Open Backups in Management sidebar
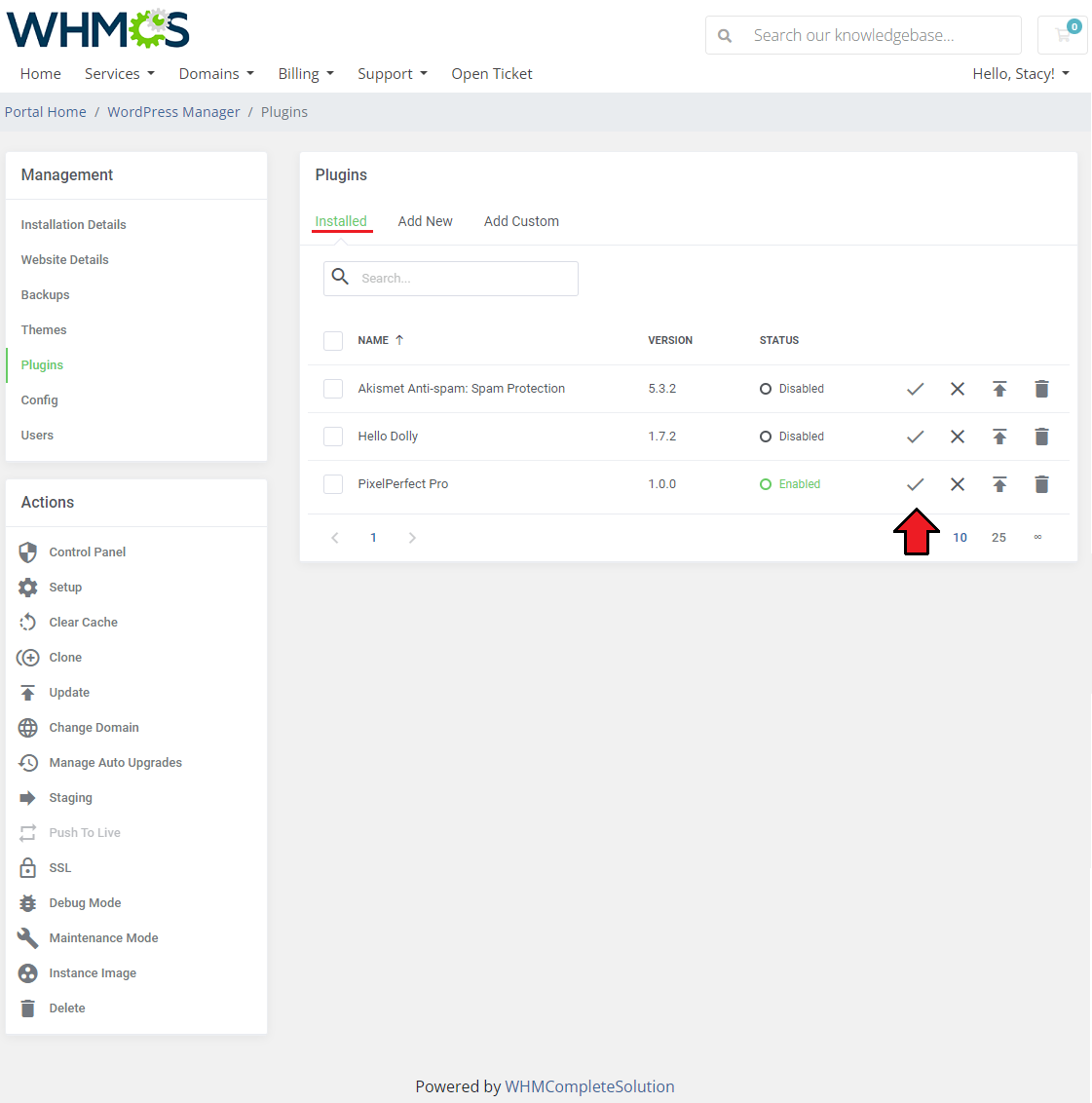This screenshot has width=1092, height=1103. pyautogui.click(x=45, y=295)
